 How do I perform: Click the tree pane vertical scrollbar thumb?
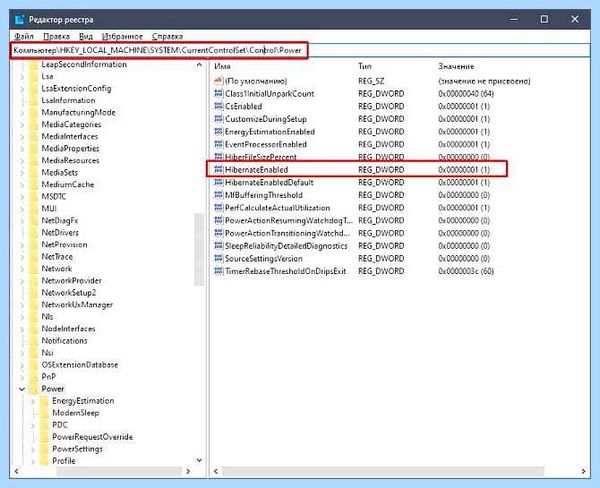(x=199, y=250)
